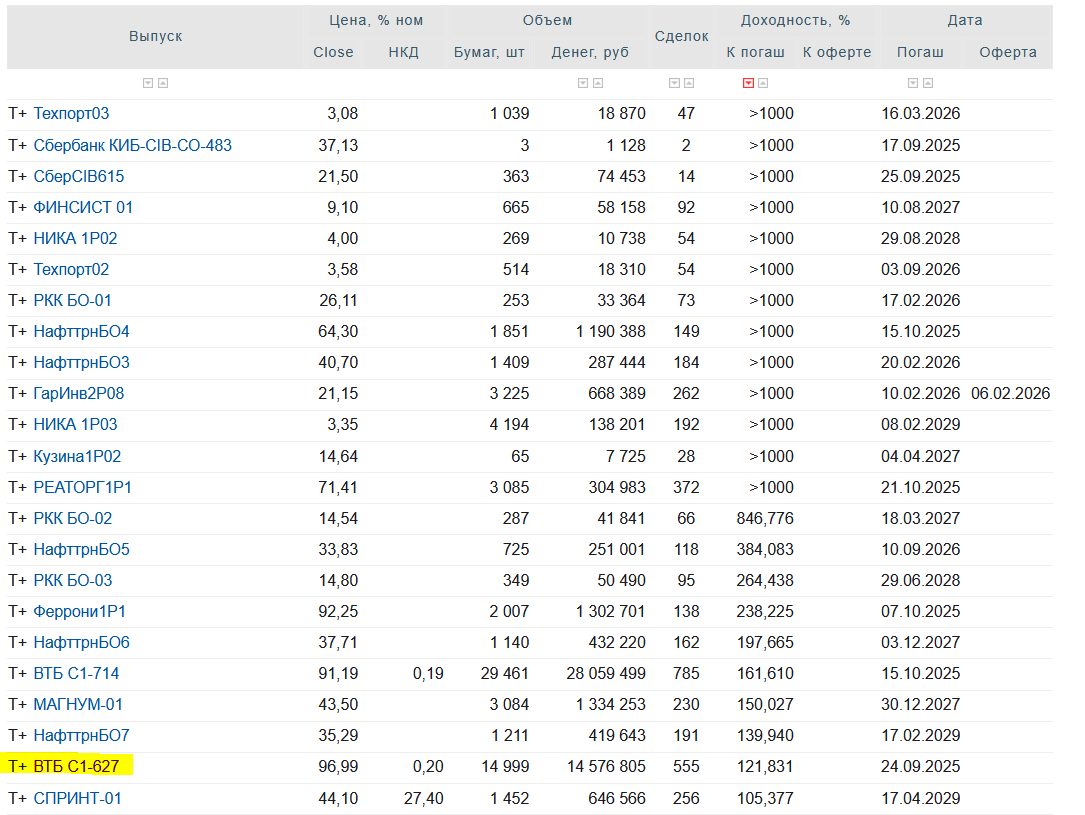The height and width of the screenshot is (815, 1085).
Task: Click the deals count 785
Action: [686, 674]
